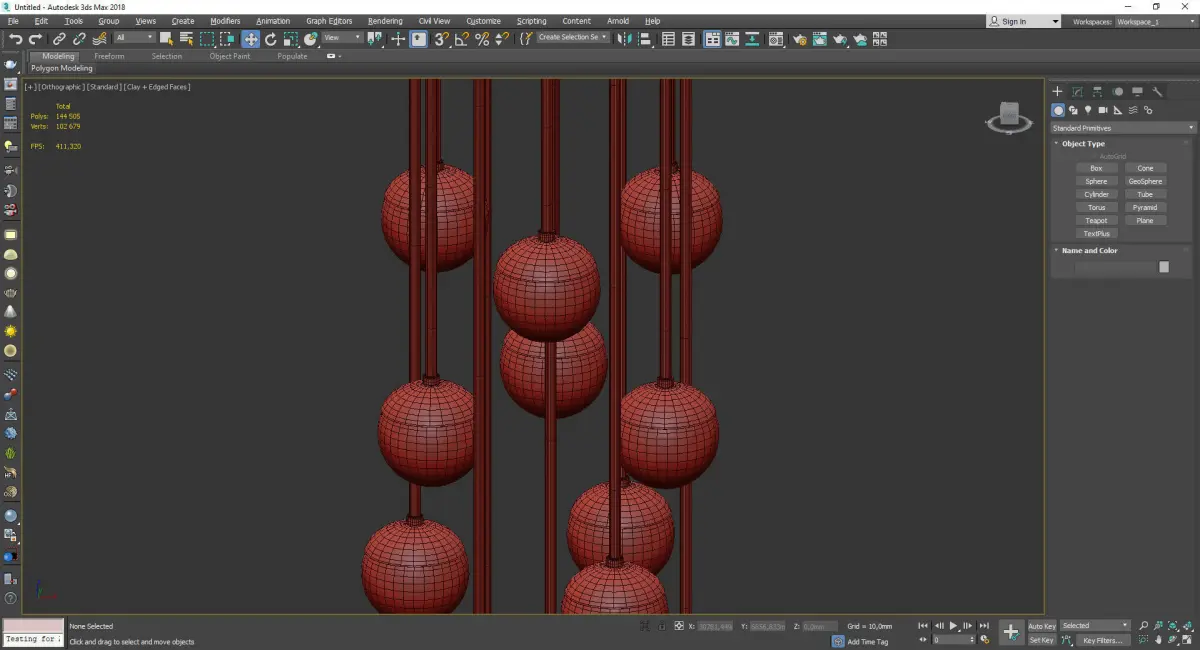Toggle the Scene Explorer icon
Image resolution: width=1200 pixels, height=650 pixels.
pyautogui.click(x=668, y=39)
